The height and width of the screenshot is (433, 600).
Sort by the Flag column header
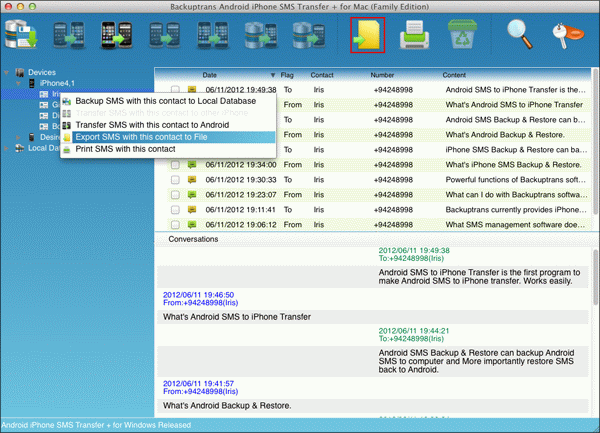[287, 75]
